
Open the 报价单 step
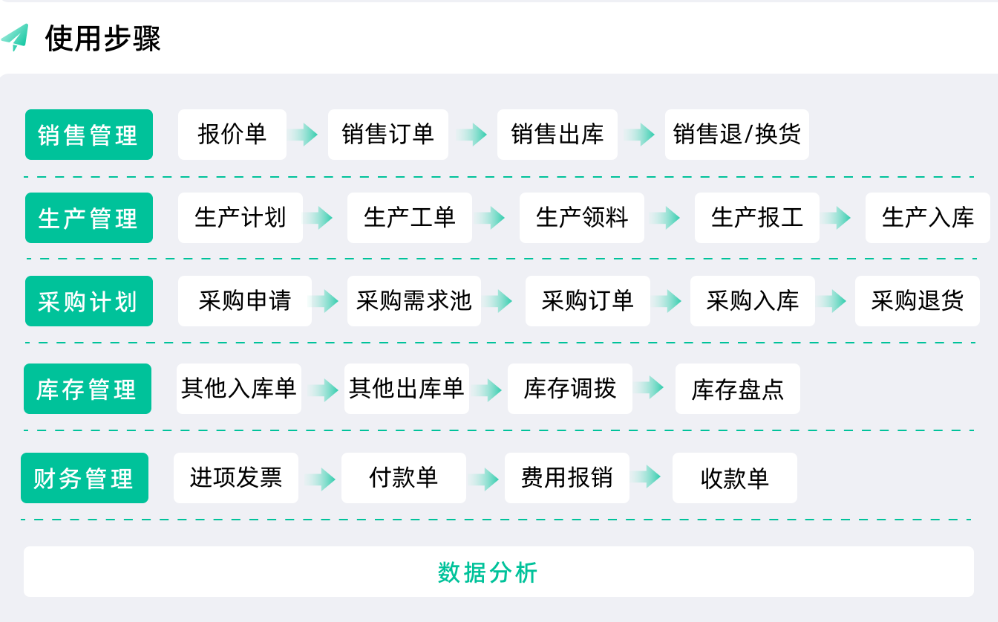[x=232, y=135]
